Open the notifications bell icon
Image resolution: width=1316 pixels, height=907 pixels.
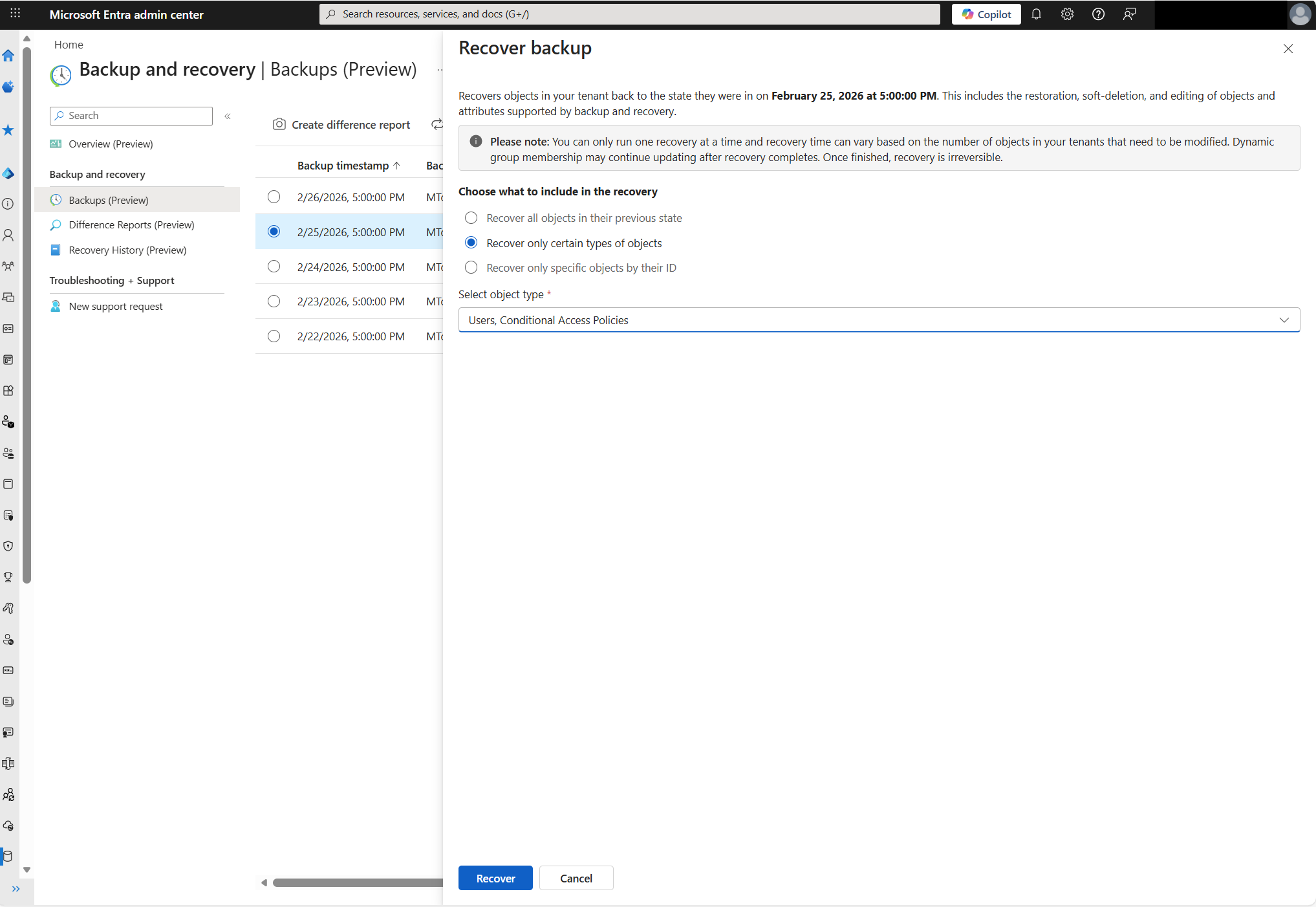[1036, 14]
